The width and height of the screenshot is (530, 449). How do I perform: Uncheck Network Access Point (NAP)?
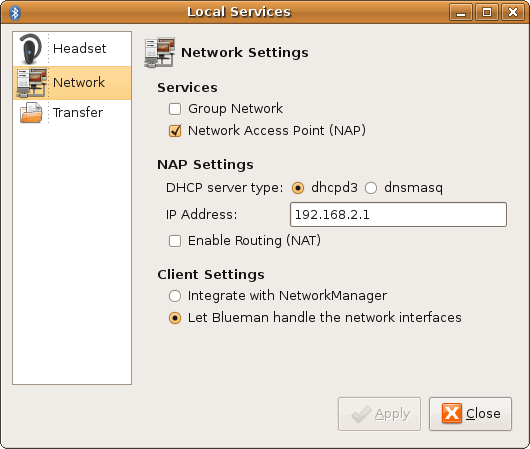tap(175, 131)
